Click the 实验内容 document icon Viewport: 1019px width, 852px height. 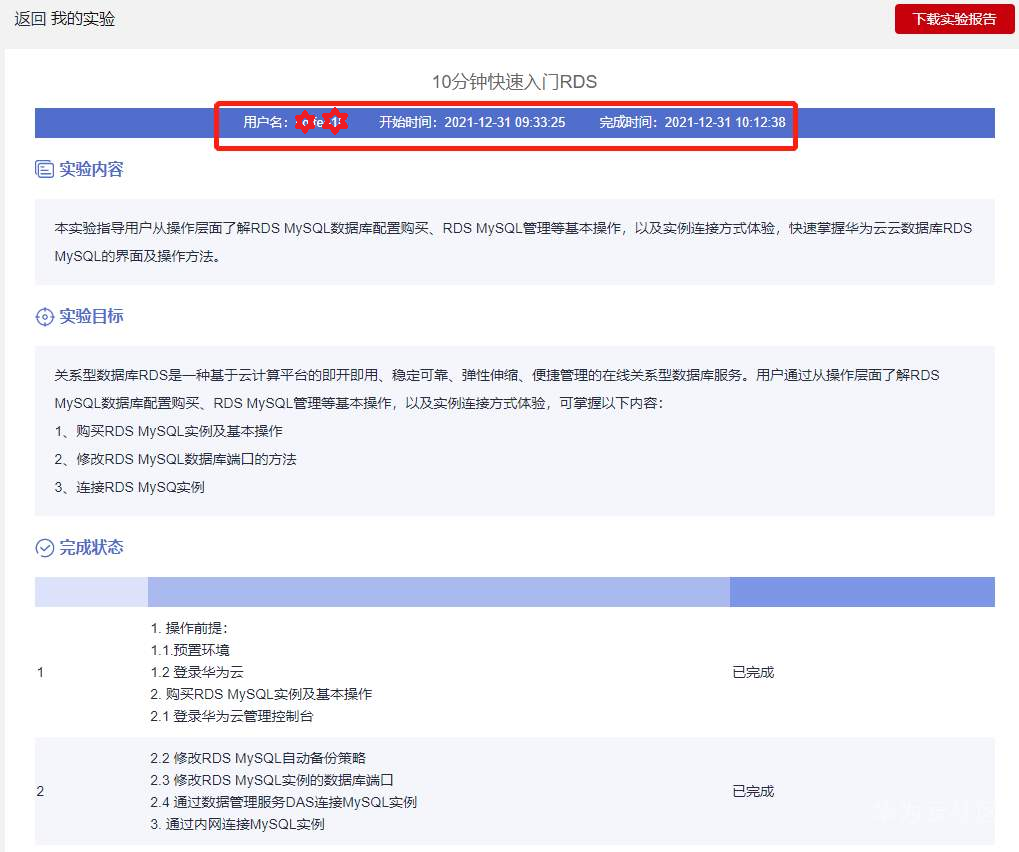tap(44, 169)
